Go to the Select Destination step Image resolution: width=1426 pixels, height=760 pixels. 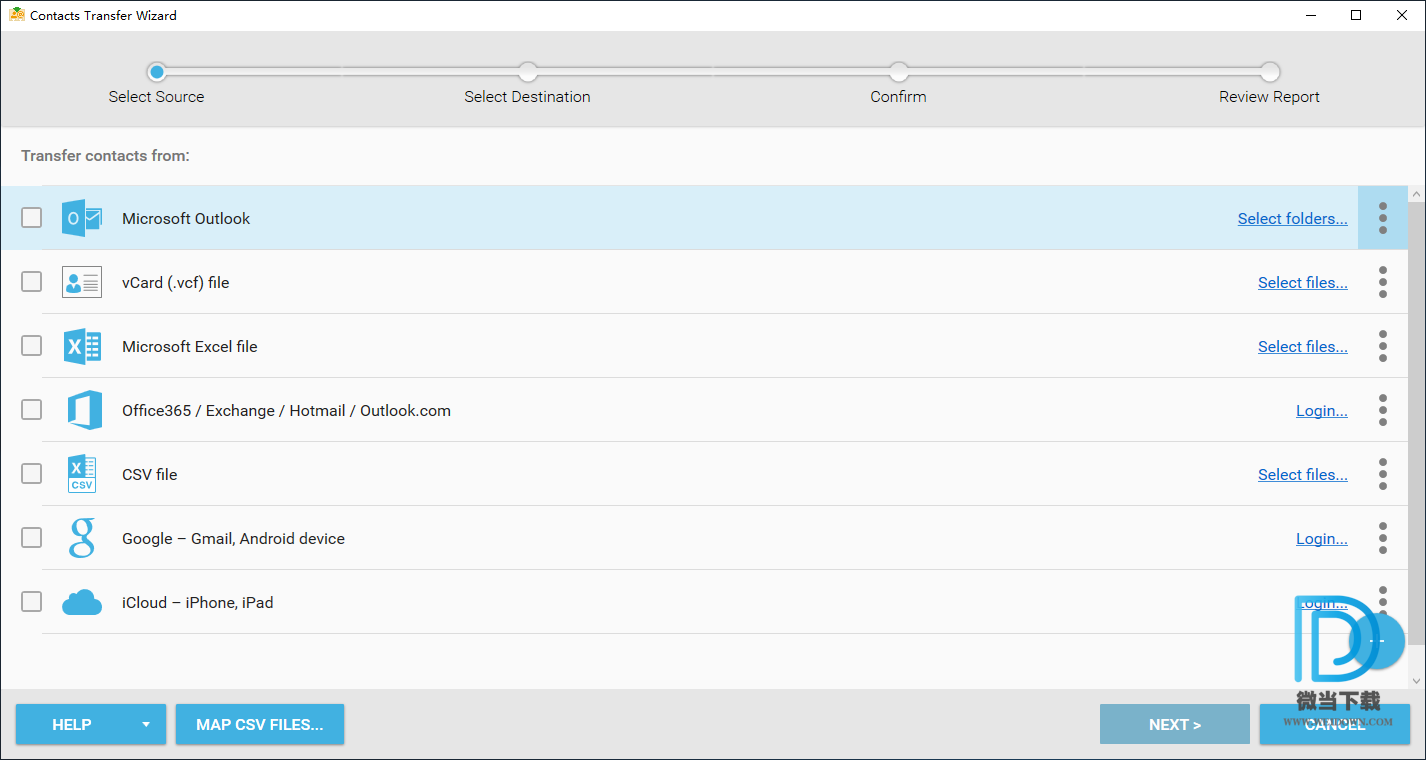(x=528, y=72)
